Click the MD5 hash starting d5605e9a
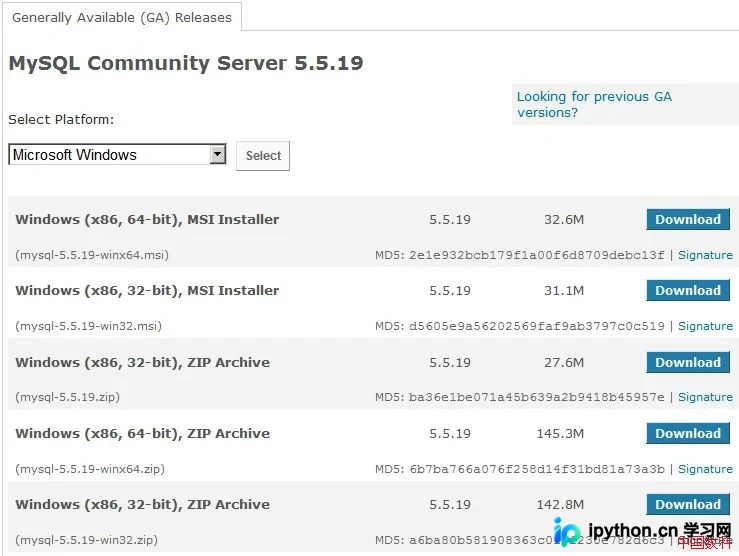 [536, 326]
